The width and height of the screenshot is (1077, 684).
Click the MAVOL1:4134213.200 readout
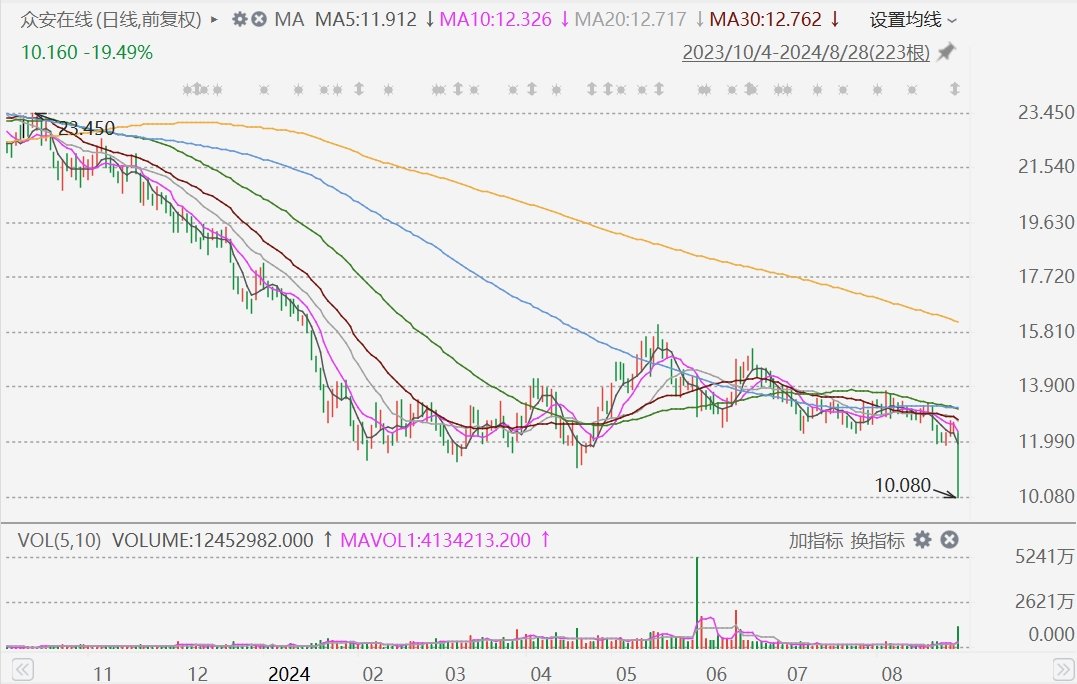[x=435, y=540]
